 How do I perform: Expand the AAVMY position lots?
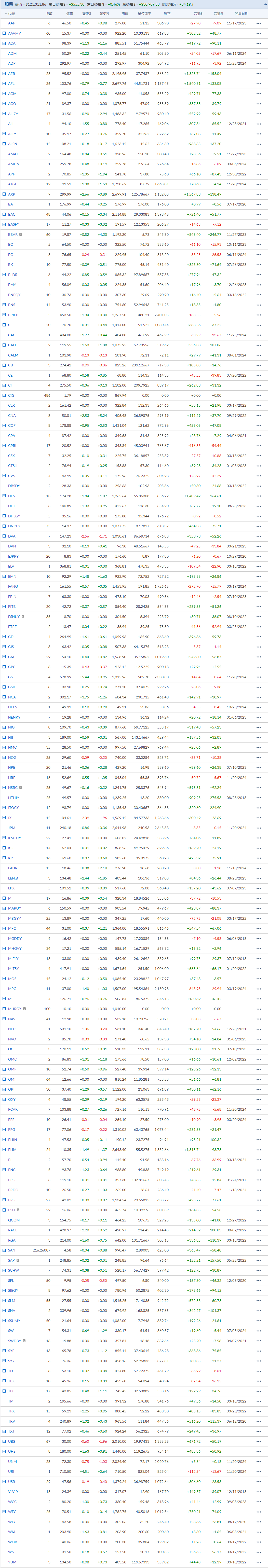pyautogui.click(x=4, y=33)
